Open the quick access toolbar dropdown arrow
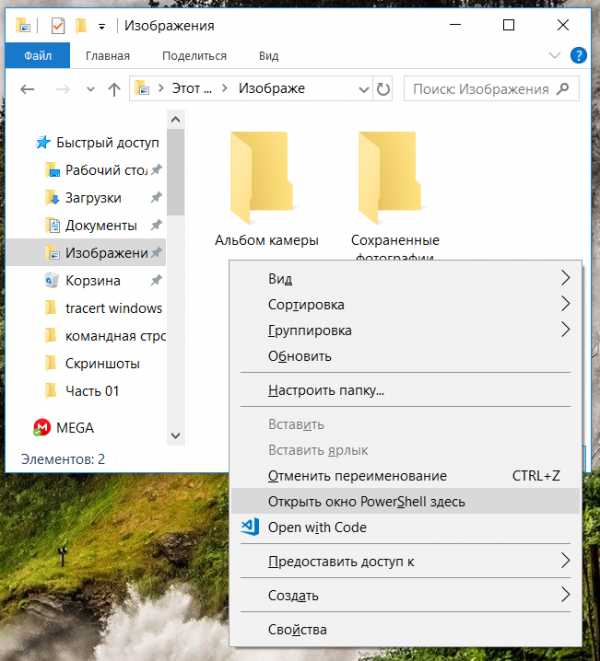 coord(102,26)
